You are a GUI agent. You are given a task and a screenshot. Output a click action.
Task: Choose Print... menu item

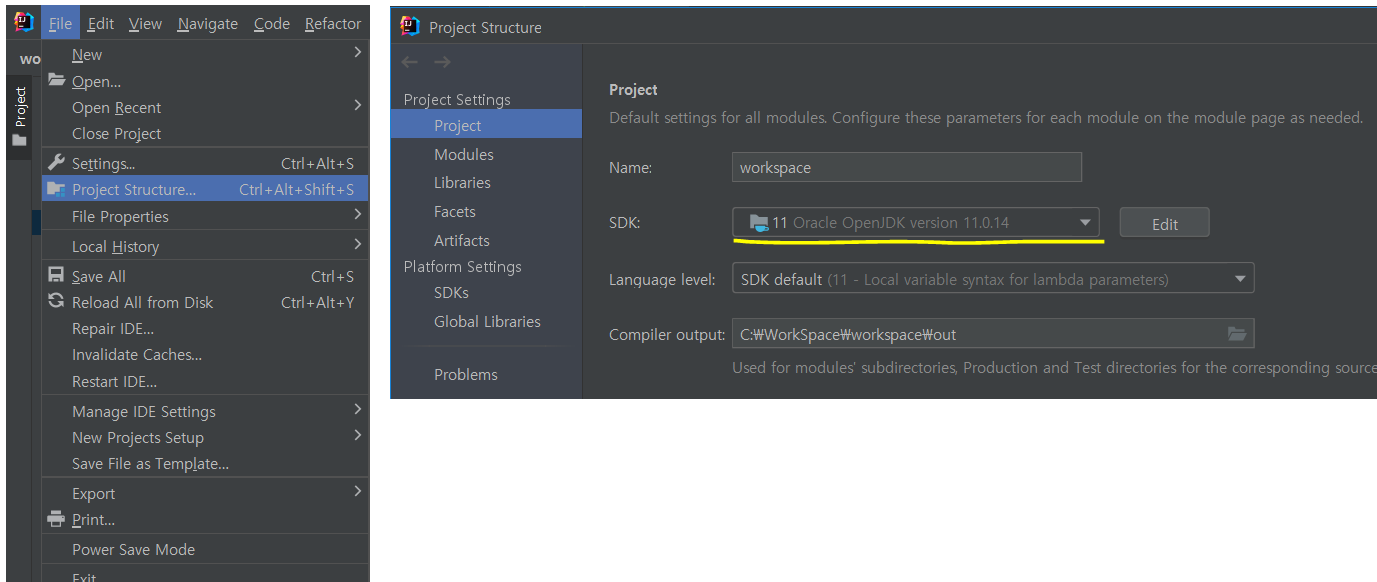click(205, 520)
